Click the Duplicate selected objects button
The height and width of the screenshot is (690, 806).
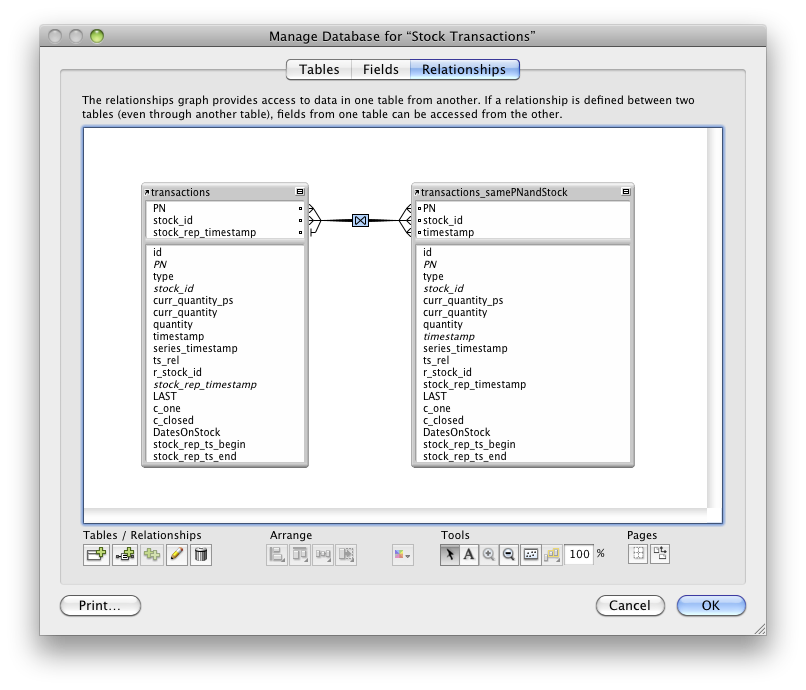point(152,555)
